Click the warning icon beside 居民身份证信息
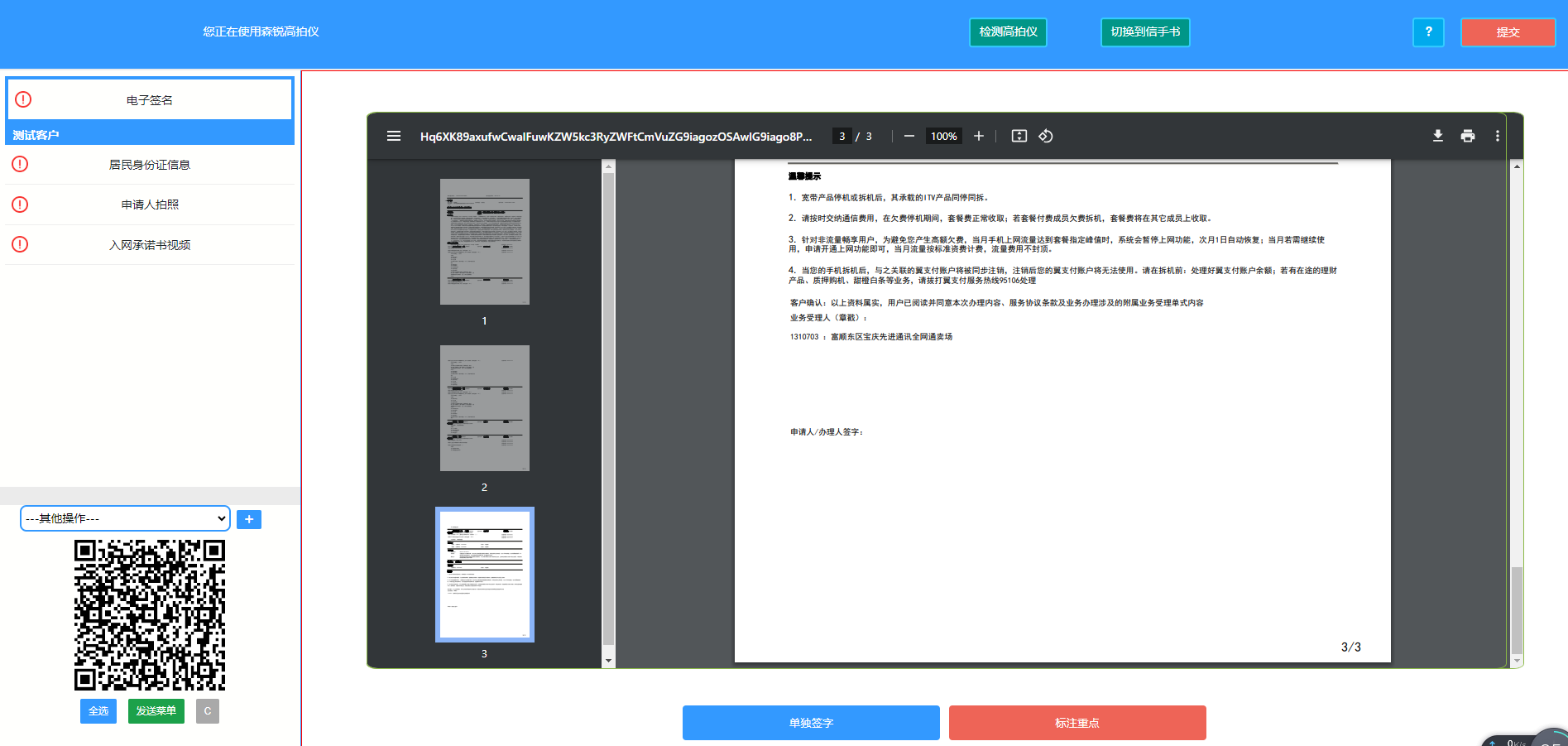 (x=20, y=164)
